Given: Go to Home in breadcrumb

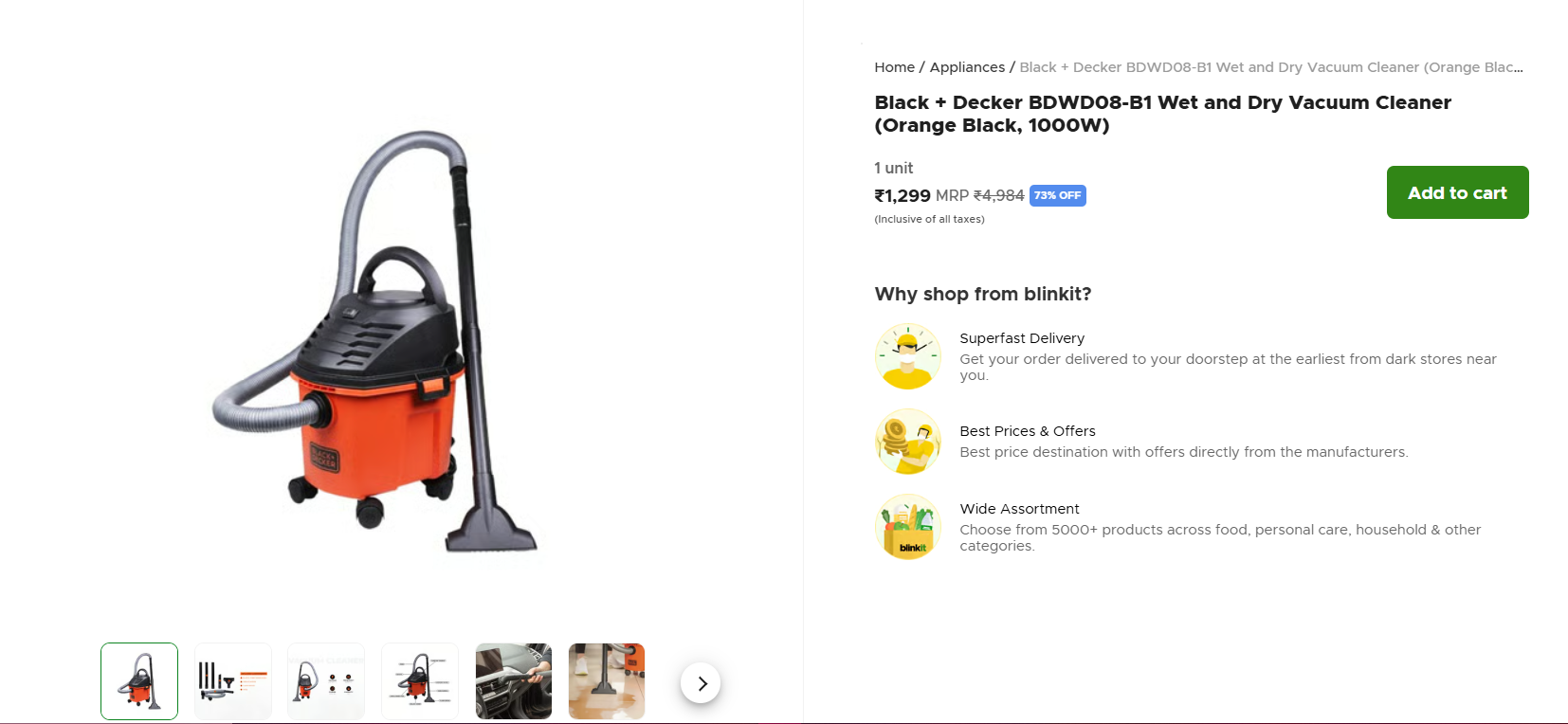Looking at the screenshot, I should [x=894, y=67].
